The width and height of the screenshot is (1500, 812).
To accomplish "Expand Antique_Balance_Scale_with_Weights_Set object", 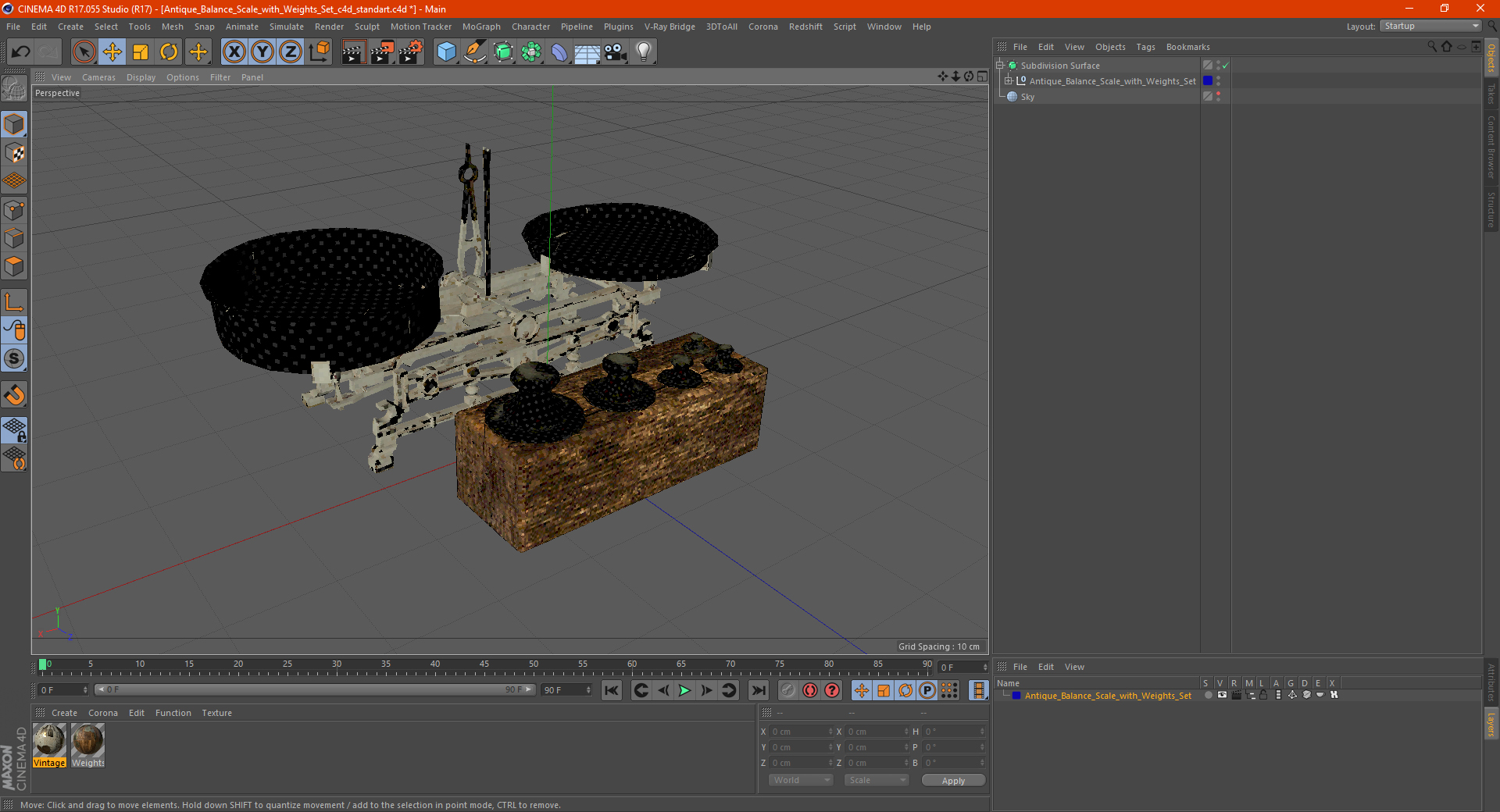I will coord(1008,81).
